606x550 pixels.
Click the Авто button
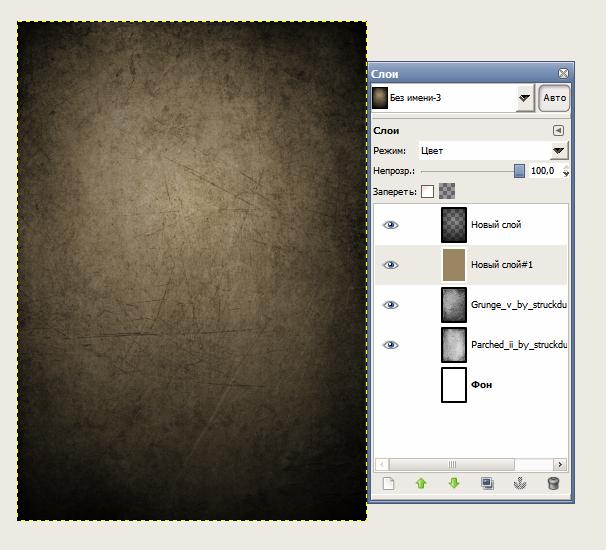tap(554, 98)
